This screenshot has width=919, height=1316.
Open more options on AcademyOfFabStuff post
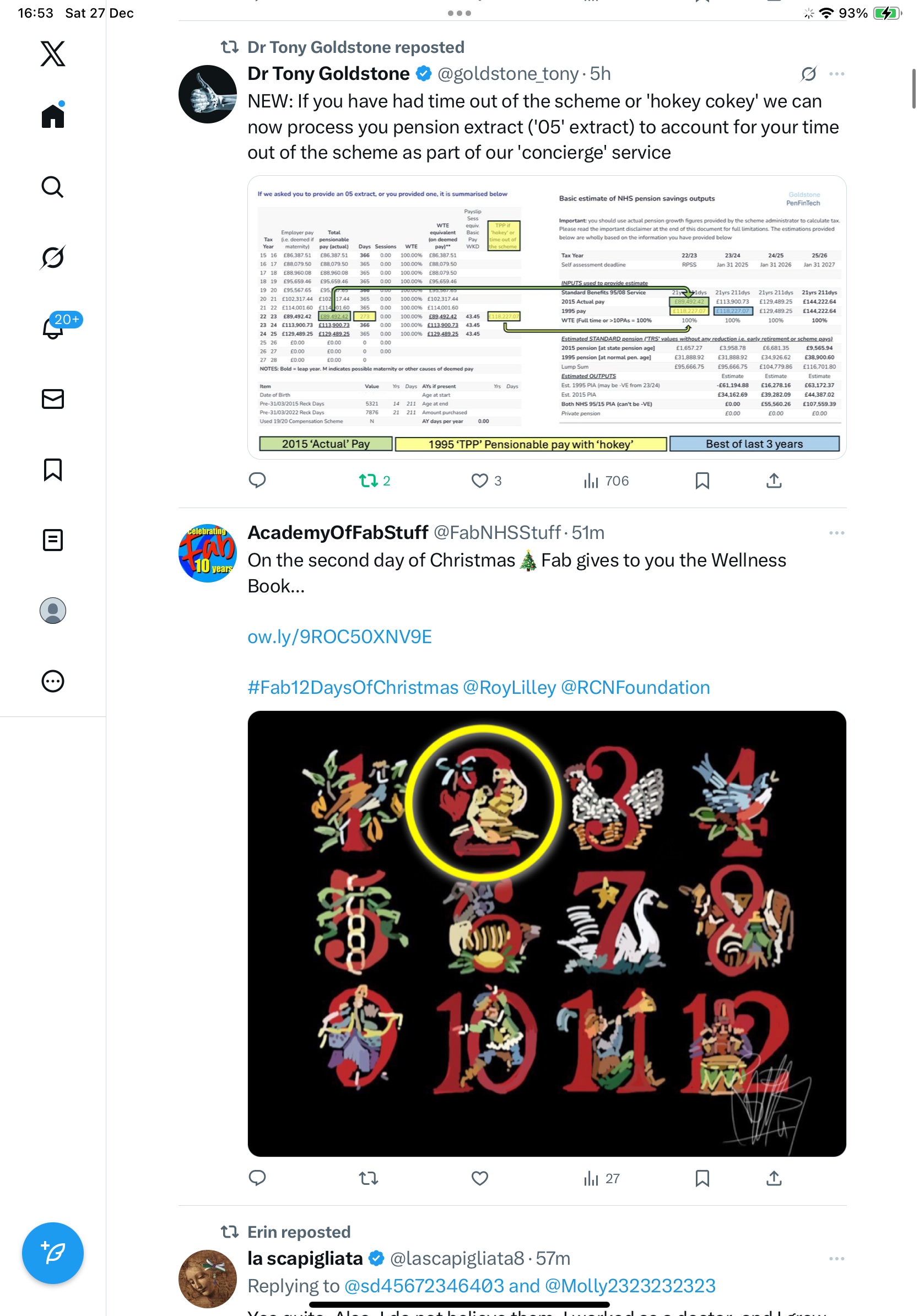[x=837, y=533]
